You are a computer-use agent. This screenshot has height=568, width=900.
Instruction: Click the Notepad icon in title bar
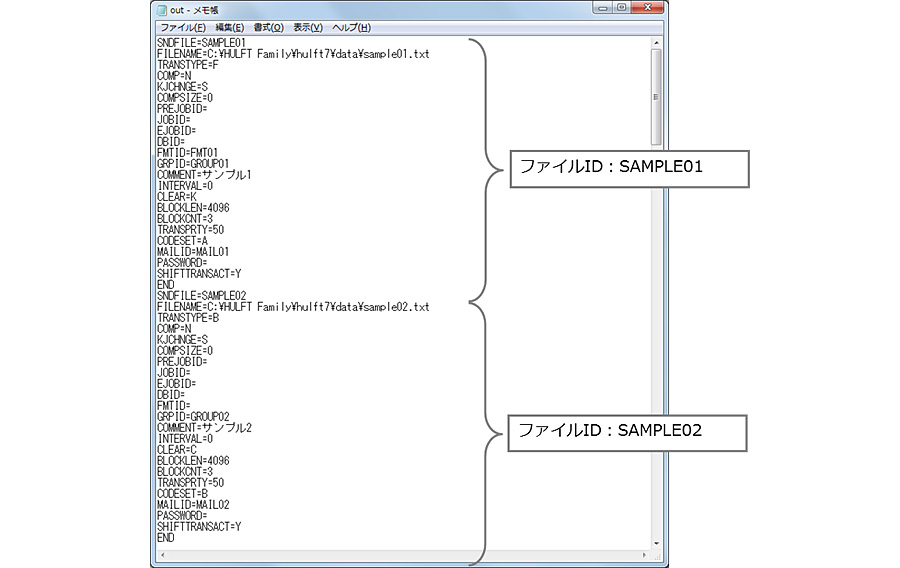pos(163,9)
